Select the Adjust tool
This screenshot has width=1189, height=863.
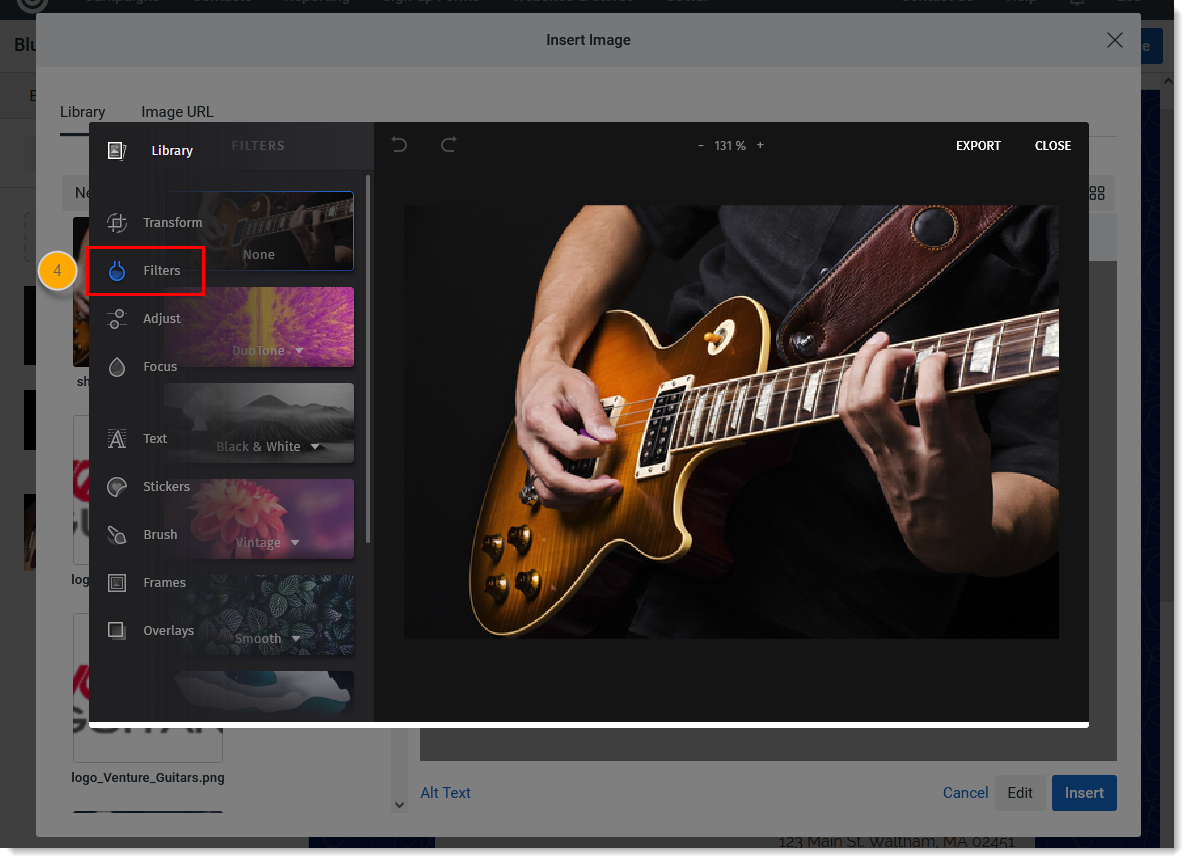[x=163, y=318]
